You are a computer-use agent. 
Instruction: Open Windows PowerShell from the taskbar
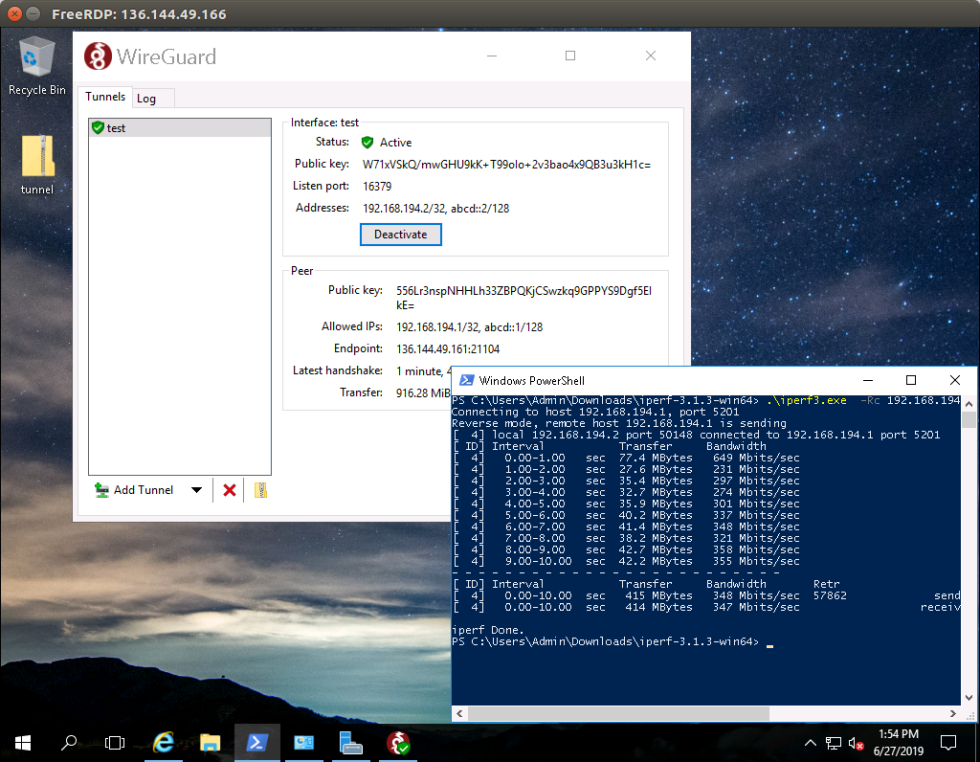point(257,743)
